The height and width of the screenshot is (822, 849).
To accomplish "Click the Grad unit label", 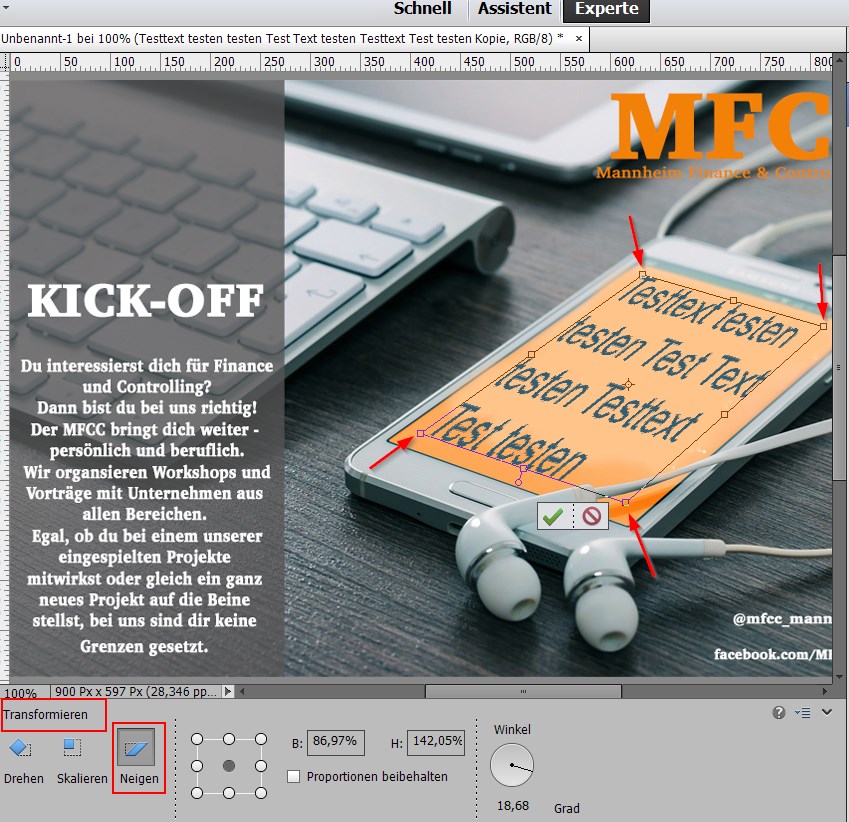I will click(x=566, y=808).
